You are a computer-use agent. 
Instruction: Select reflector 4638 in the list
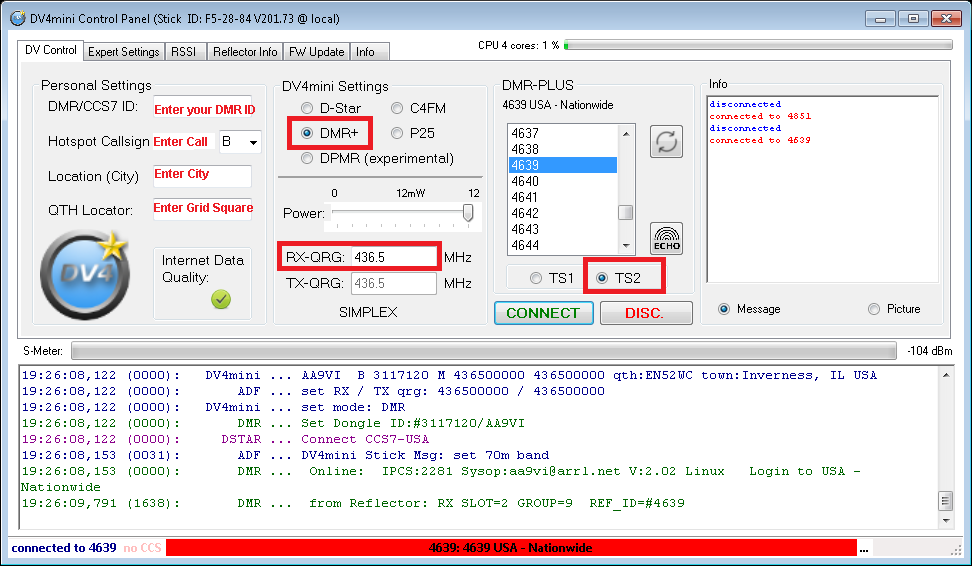[x=563, y=149]
